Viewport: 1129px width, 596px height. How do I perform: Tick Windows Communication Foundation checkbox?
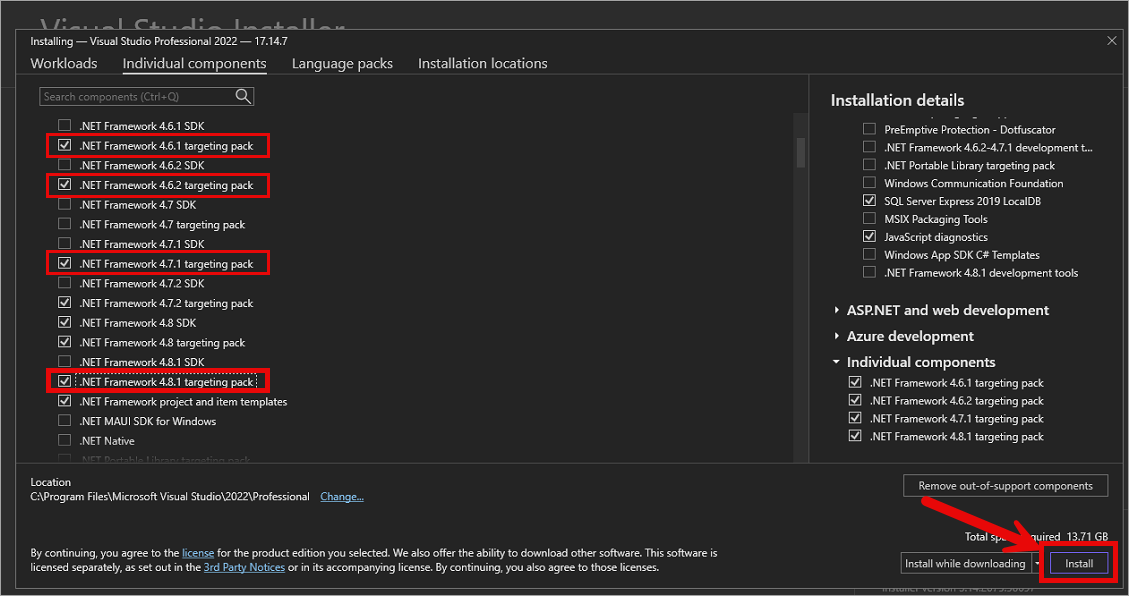[870, 183]
